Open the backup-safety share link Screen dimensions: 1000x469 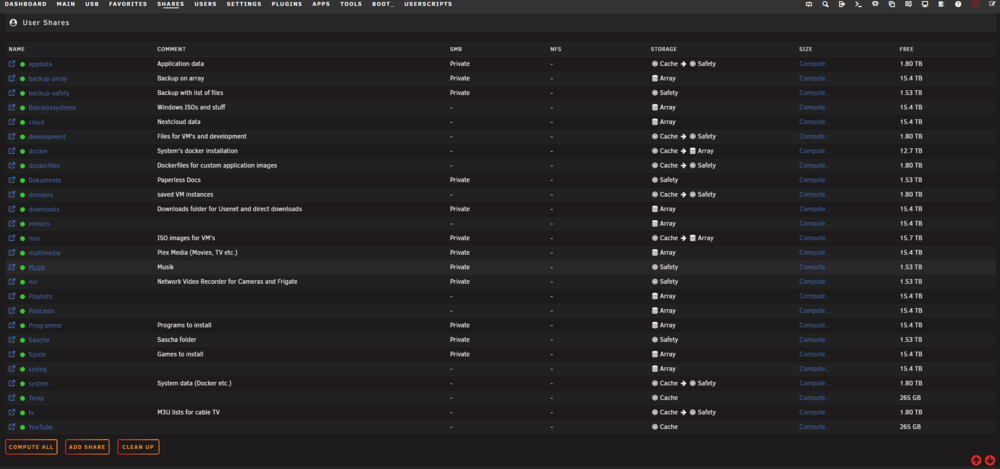[x=49, y=93]
